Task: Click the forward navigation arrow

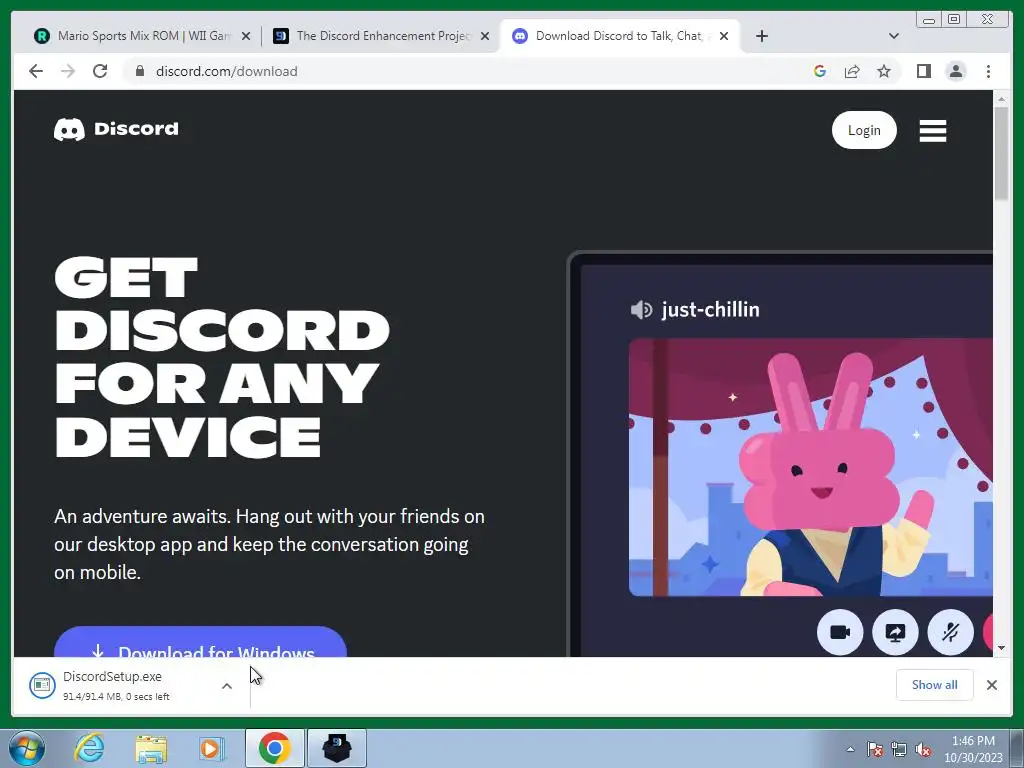Action: 68,71
